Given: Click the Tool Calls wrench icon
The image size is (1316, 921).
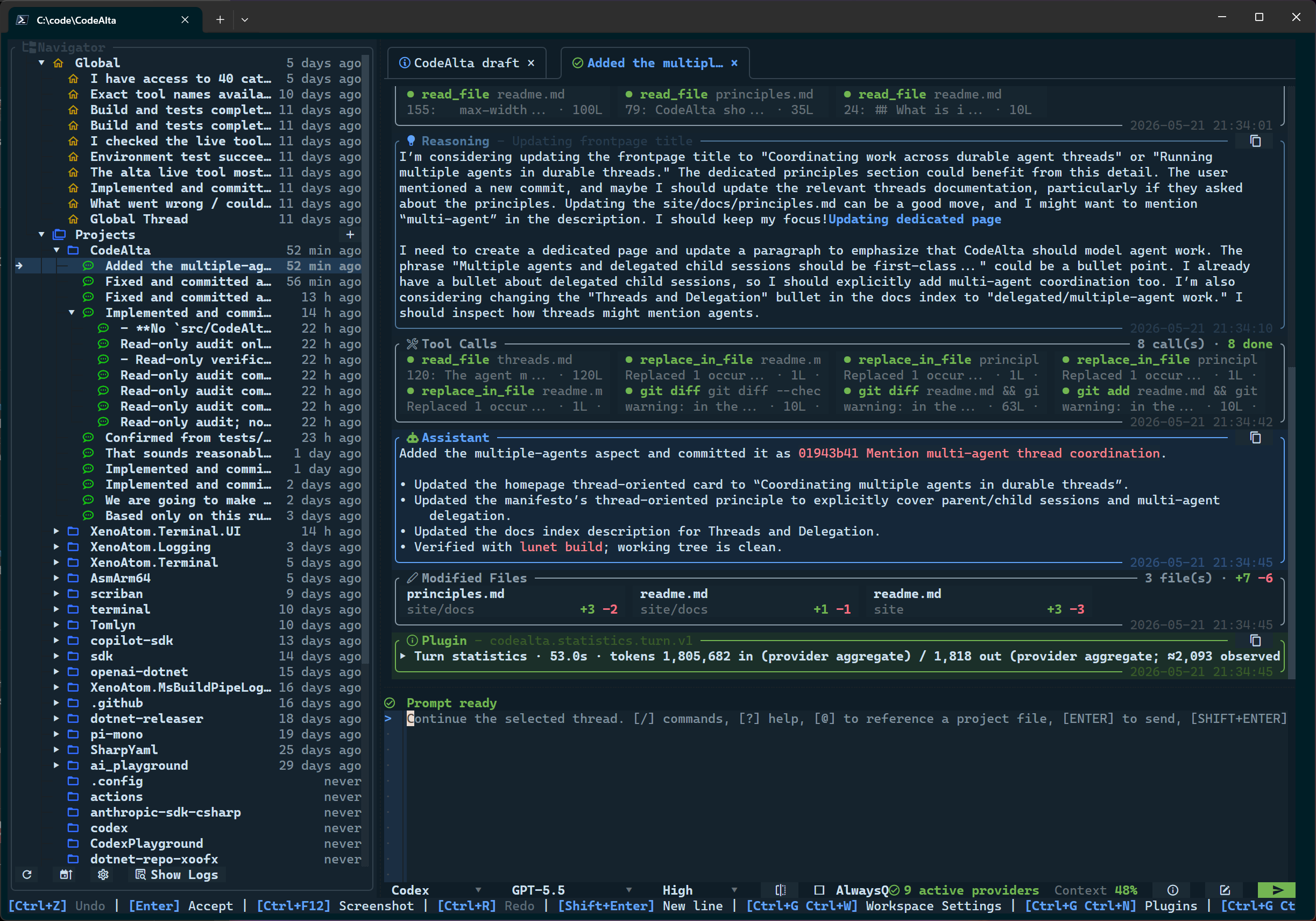Looking at the screenshot, I should coord(412,344).
